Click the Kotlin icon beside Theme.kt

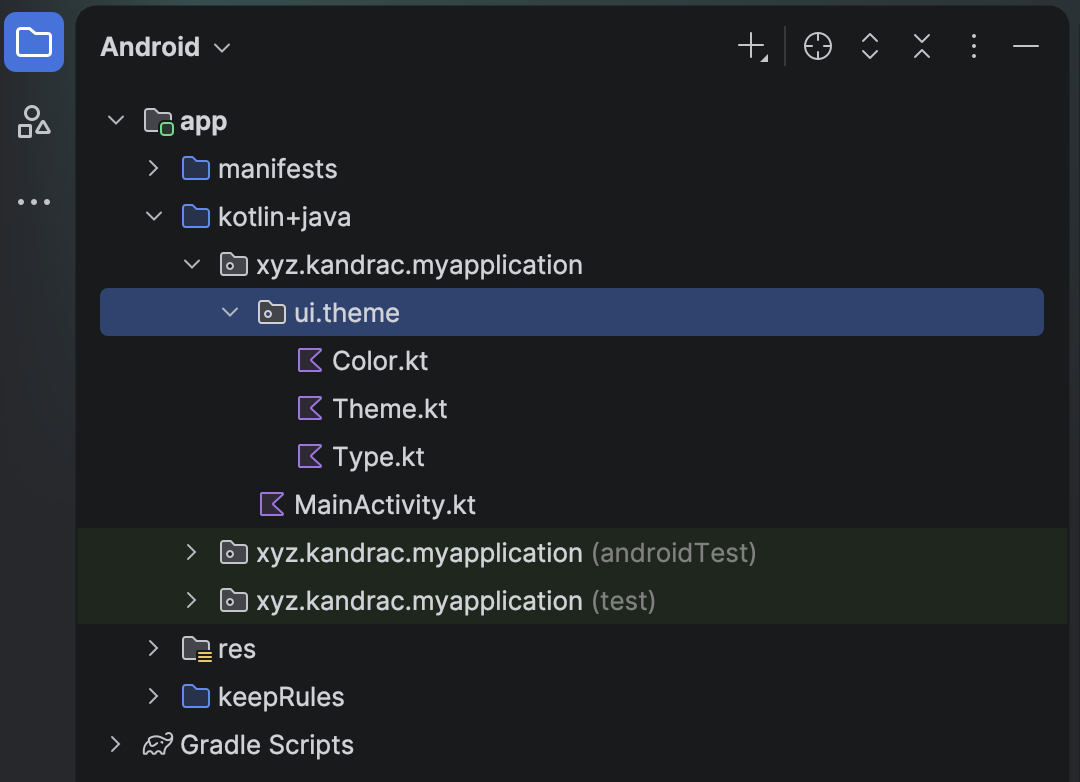pos(309,409)
